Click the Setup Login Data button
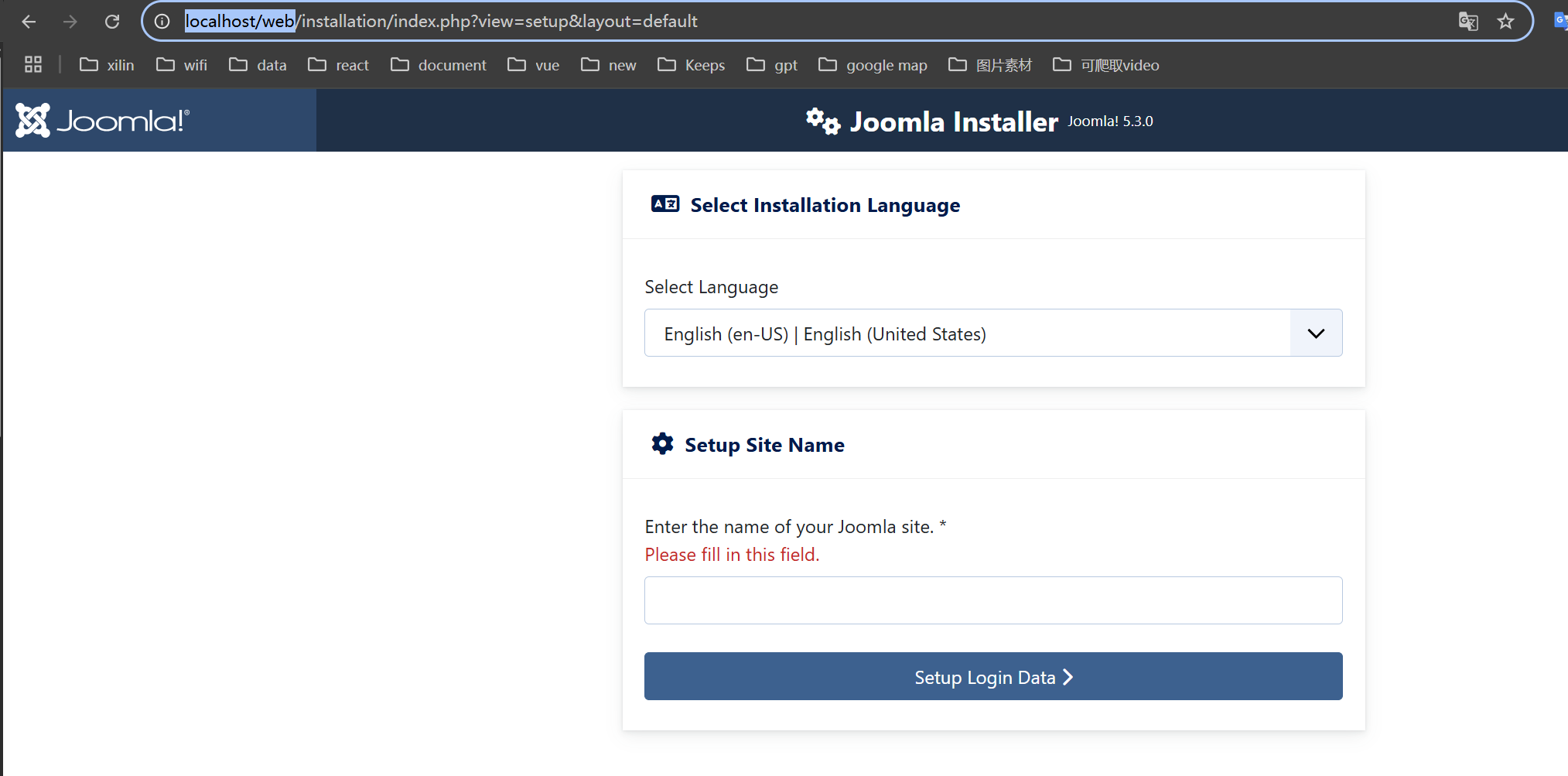 point(993,676)
